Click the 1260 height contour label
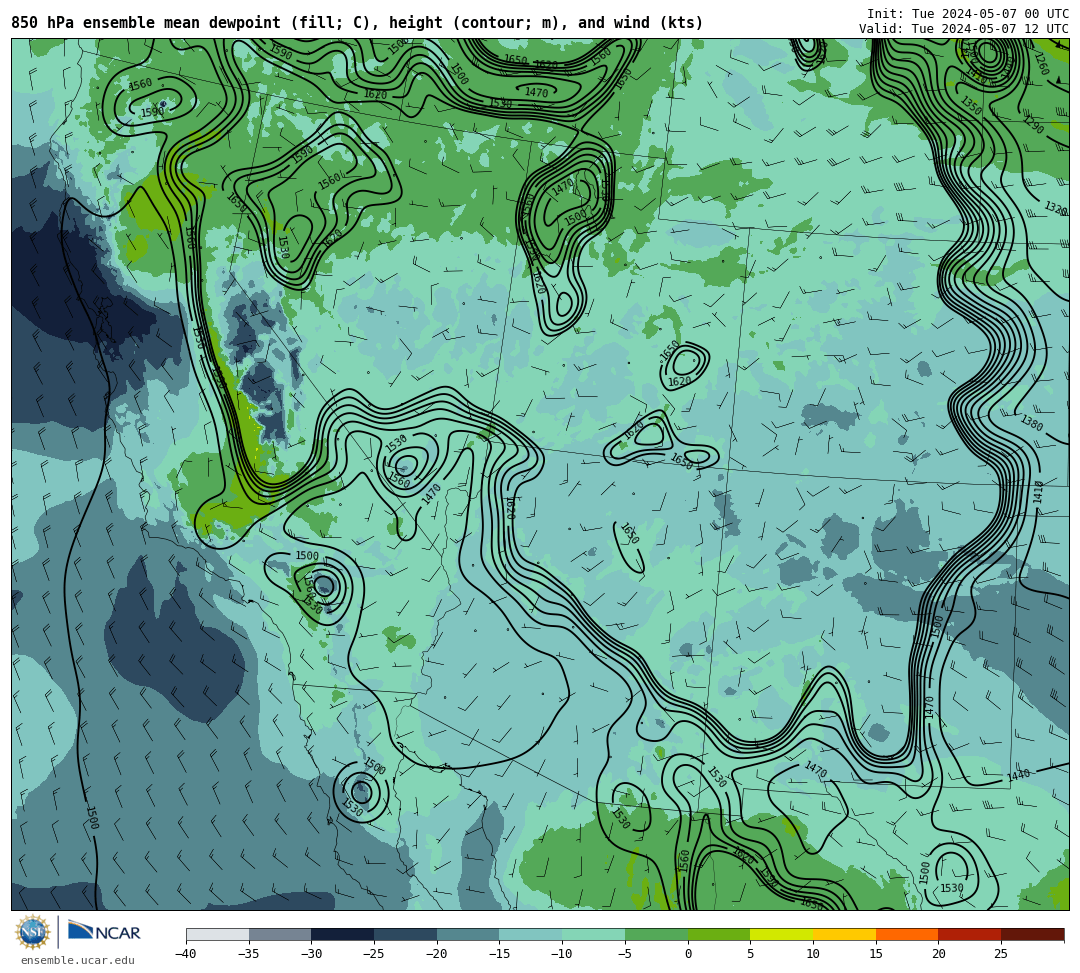Image resolution: width=1080 pixels, height=973 pixels. point(1041,64)
